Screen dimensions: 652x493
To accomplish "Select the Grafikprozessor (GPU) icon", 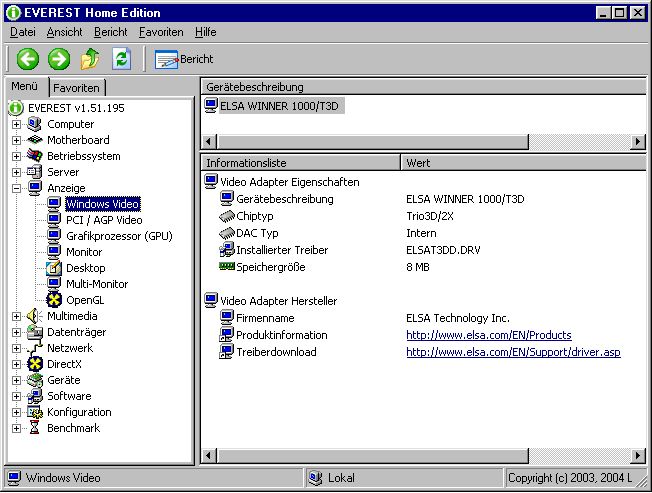I will pos(54,236).
